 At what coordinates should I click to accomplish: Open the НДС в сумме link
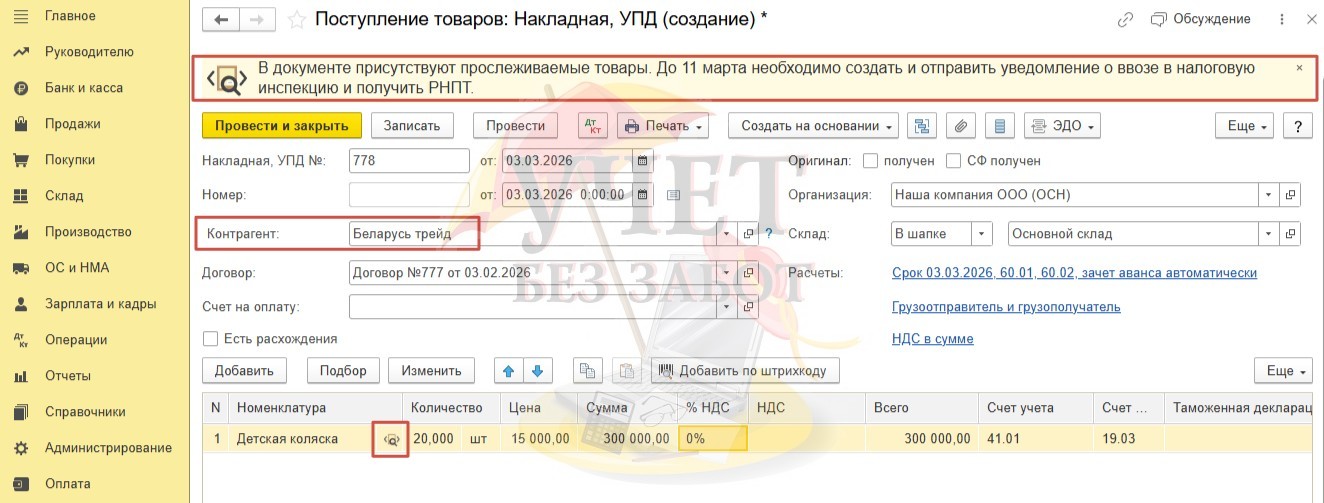tap(932, 339)
